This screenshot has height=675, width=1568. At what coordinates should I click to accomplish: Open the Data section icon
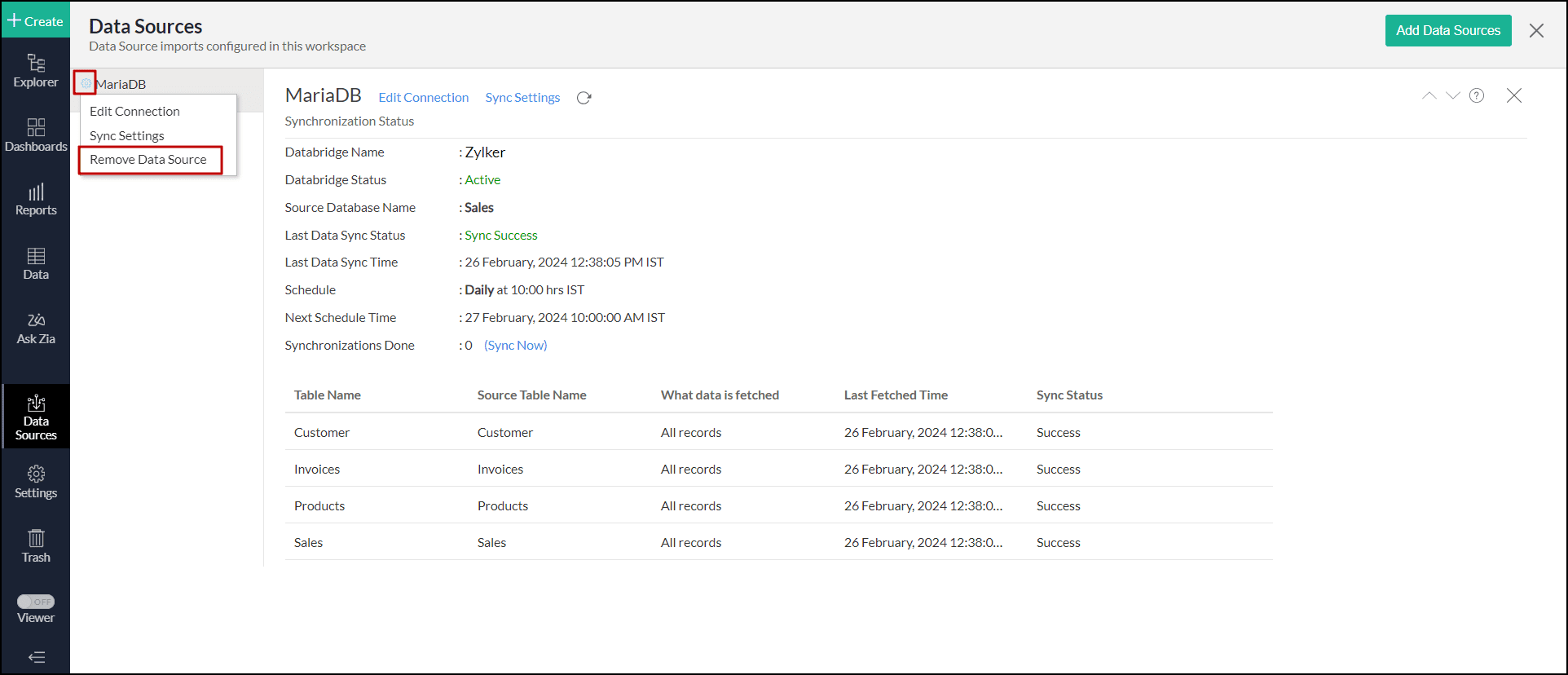[x=36, y=264]
